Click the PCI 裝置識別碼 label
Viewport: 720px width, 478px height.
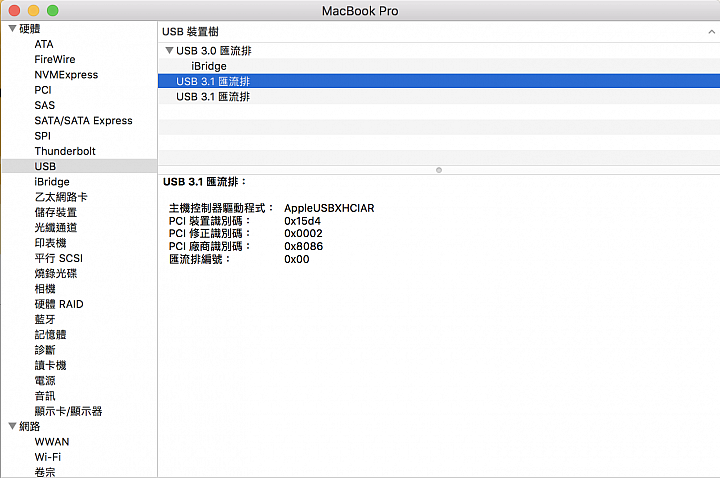[x=210, y=221]
